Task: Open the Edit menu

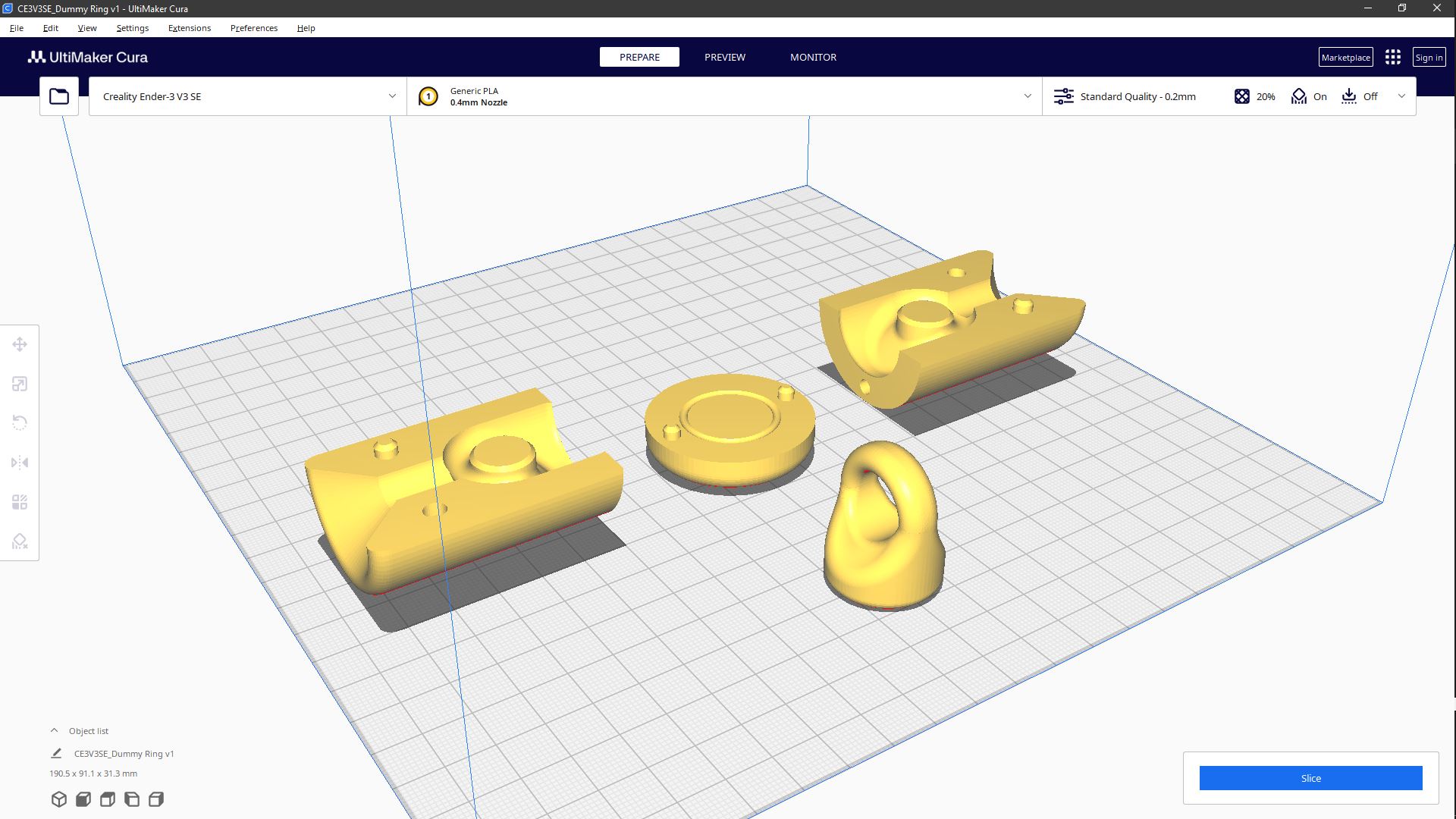Action: pyautogui.click(x=51, y=28)
